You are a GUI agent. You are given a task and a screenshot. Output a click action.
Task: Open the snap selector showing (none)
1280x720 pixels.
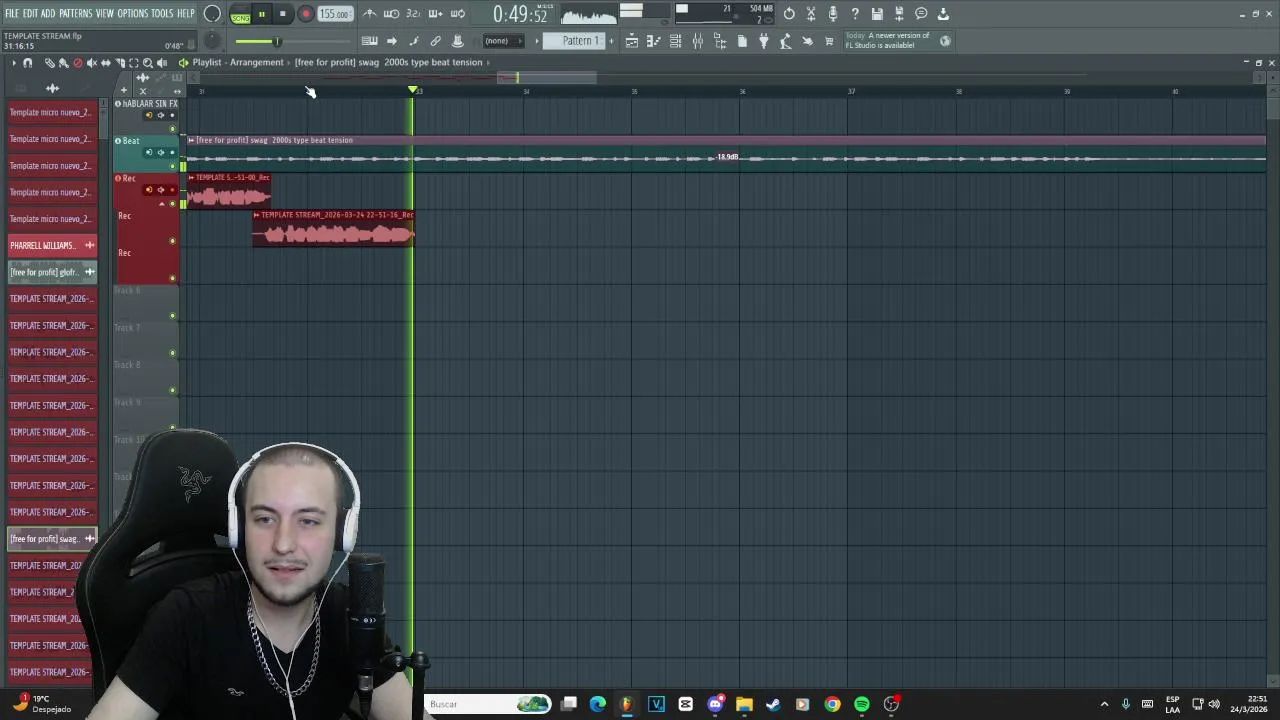[502, 41]
